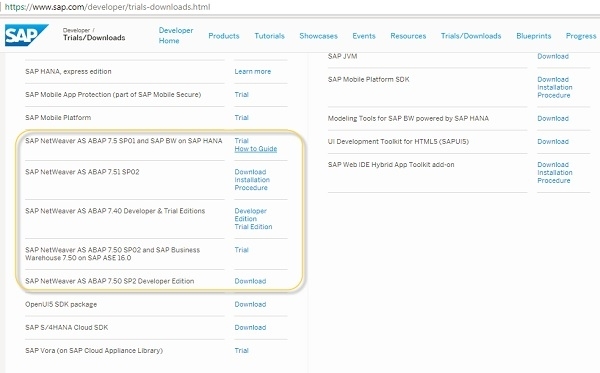The width and height of the screenshot is (600, 373).
Task: Click Trial for SAP Mobile Platform
Action: 241,117
